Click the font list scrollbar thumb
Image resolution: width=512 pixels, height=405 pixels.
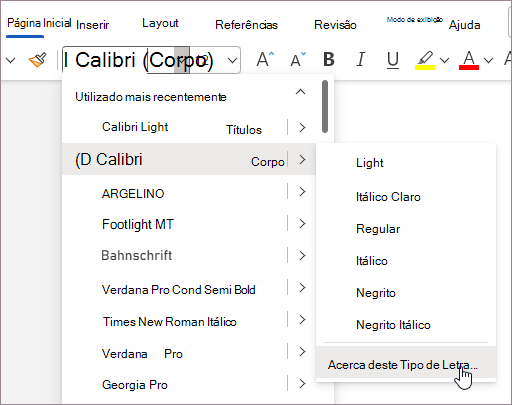coord(325,106)
